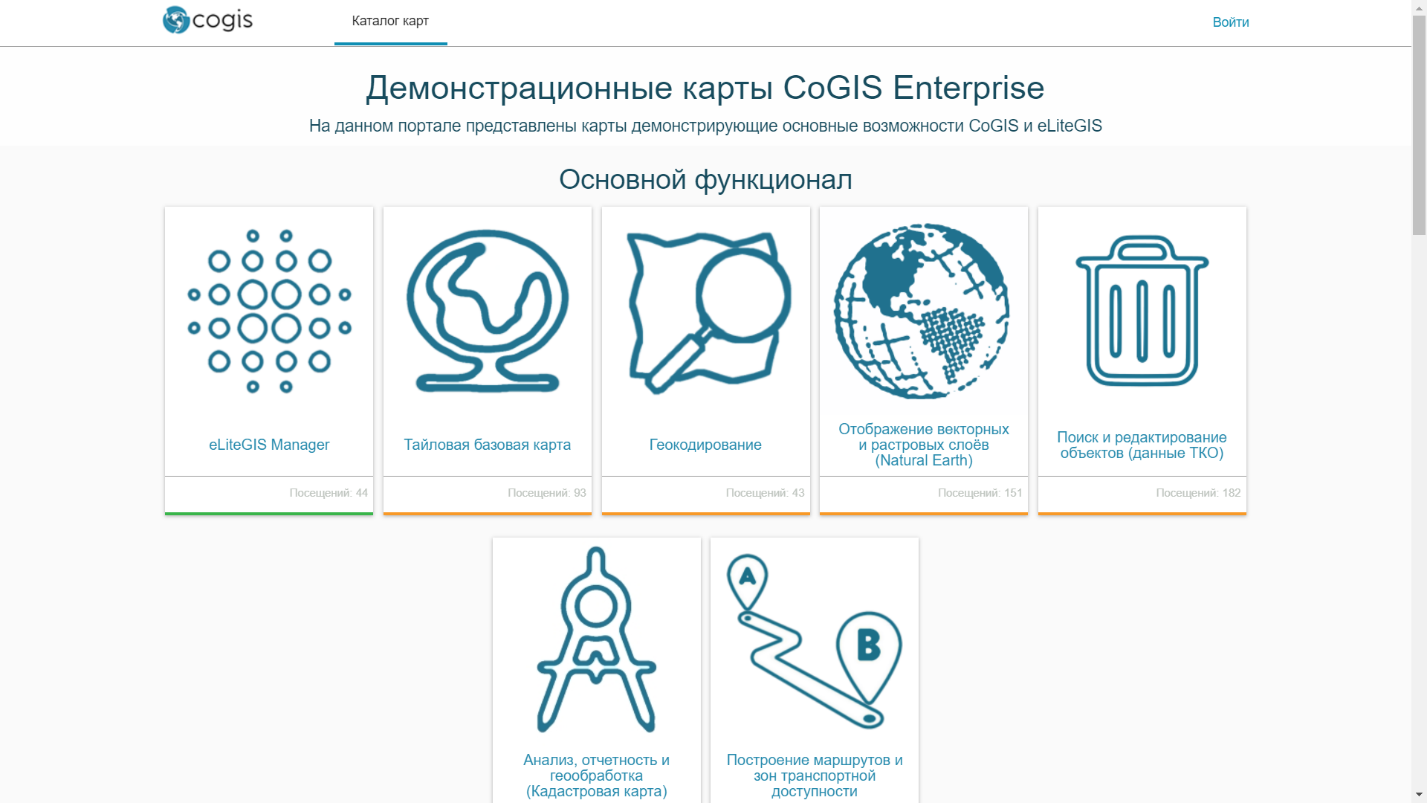Open Отображение векторных и растровых слоёв link
The width and height of the screenshot is (1427, 803).
[x=923, y=445]
